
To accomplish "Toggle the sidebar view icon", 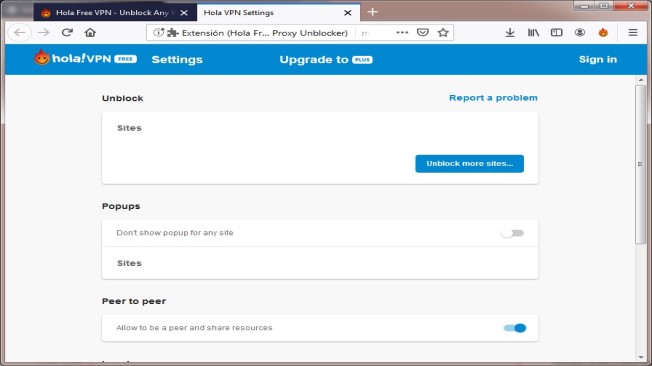I will (x=556, y=32).
